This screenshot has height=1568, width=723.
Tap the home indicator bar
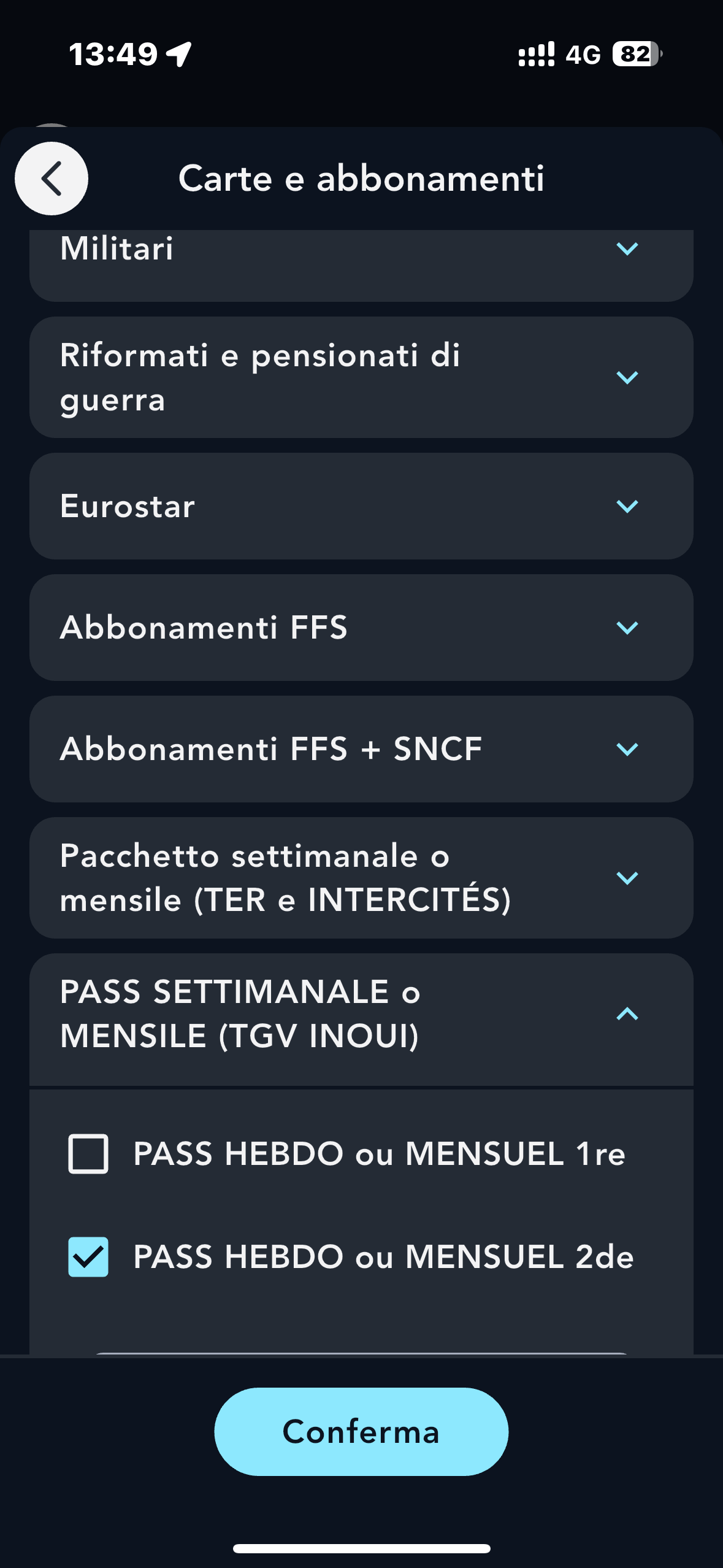click(361, 1548)
